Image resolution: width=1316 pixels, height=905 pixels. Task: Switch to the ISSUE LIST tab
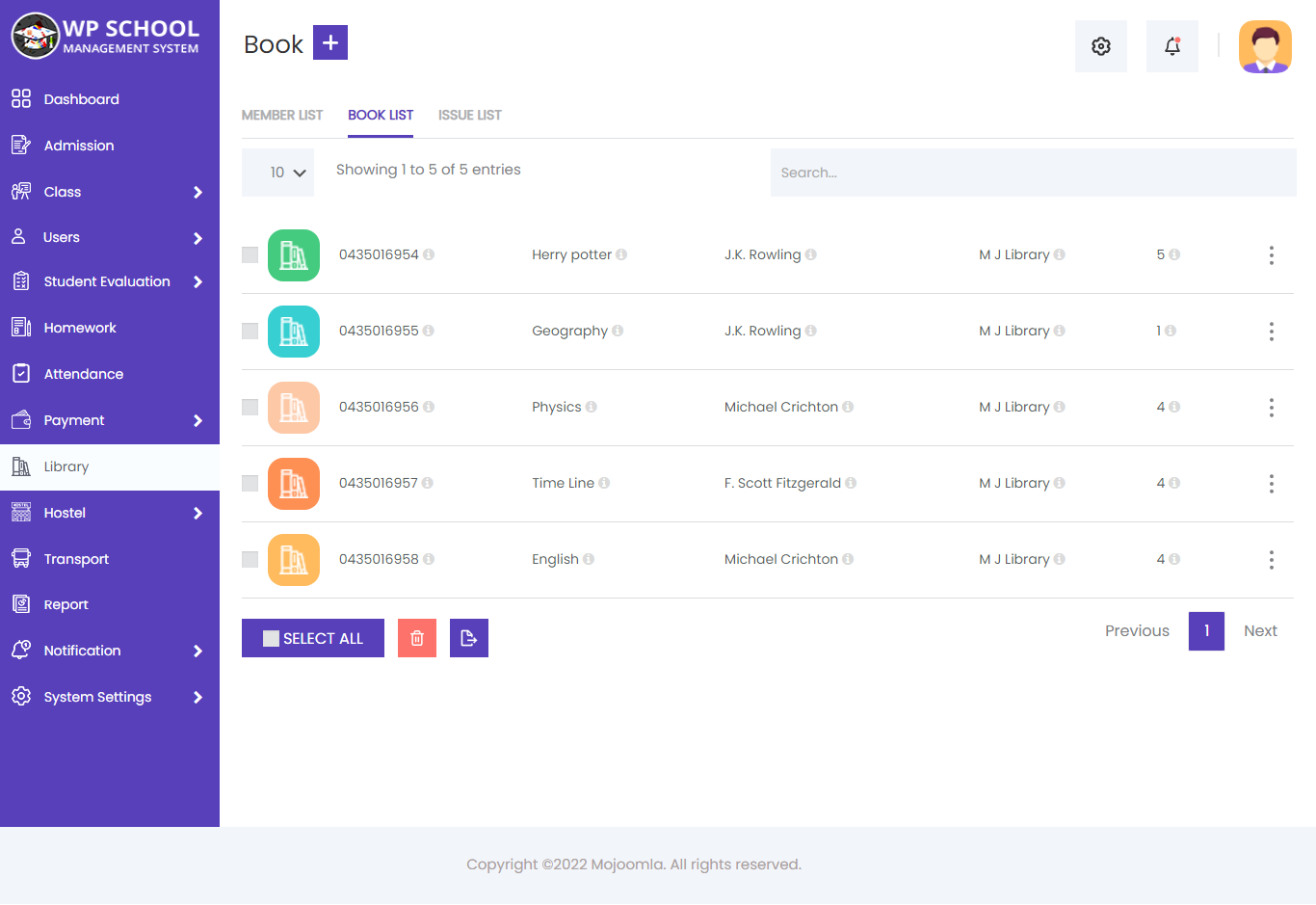[x=470, y=115]
